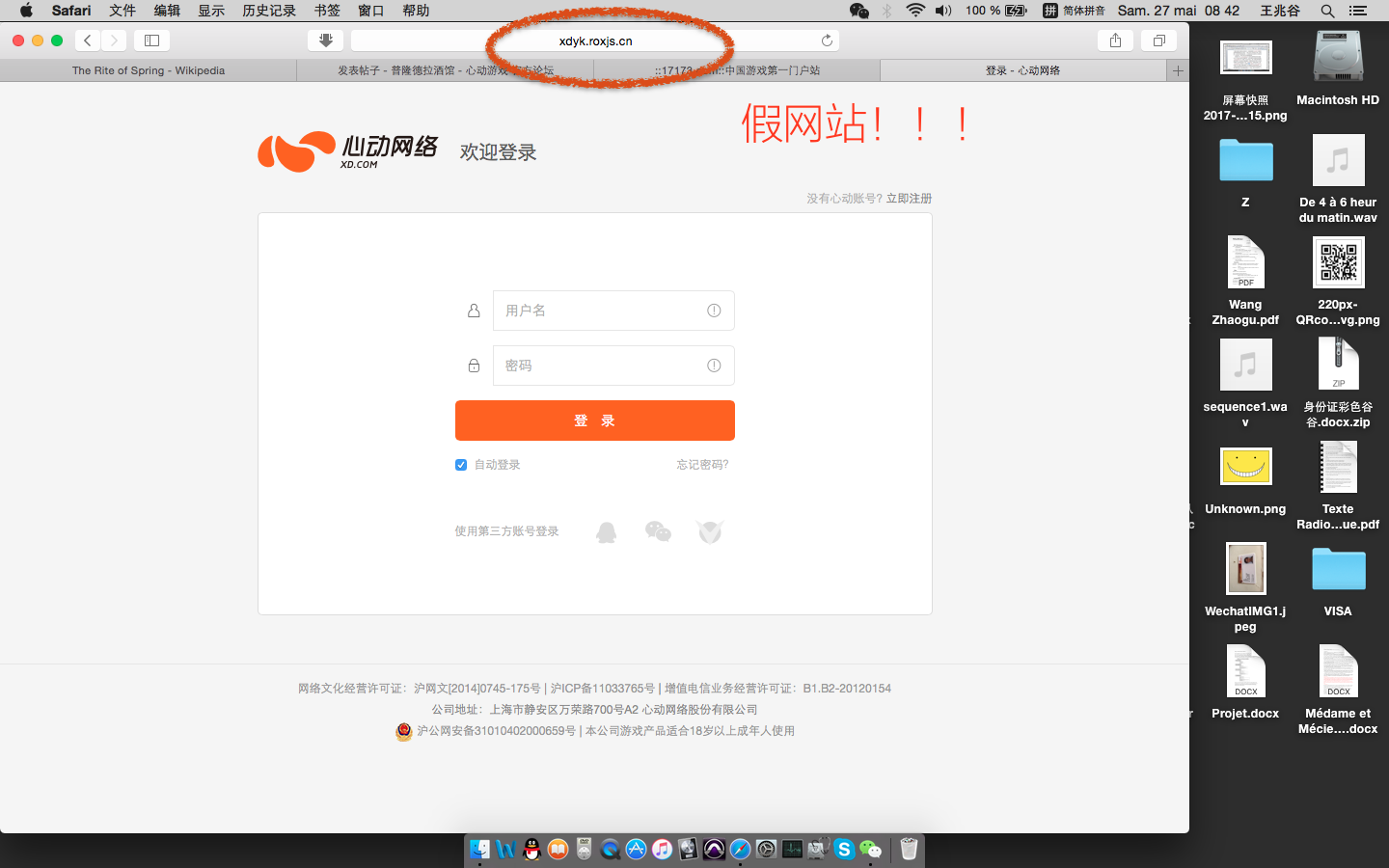Select Unknown.png thumbnail on desktop
The height and width of the screenshot is (868, 1389).
pyautogui.click(x=1245, y=467)
